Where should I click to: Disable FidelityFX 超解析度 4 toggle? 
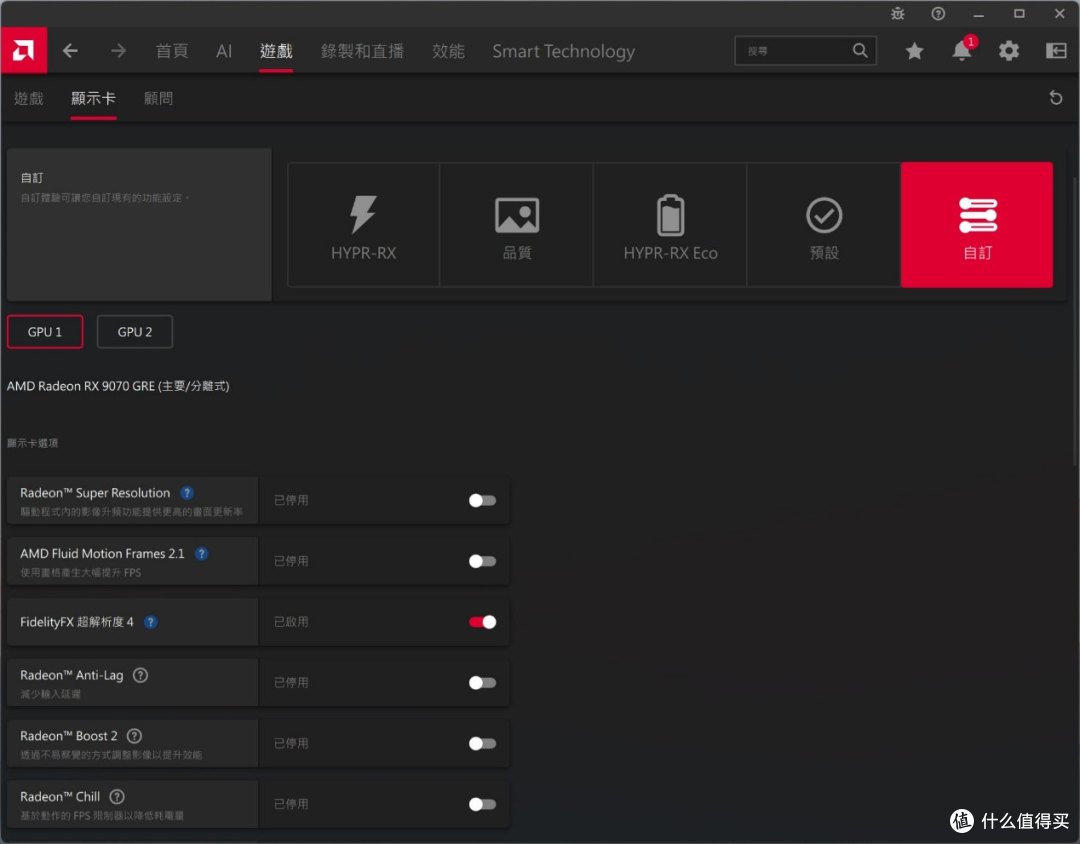(x=482, y=622)
